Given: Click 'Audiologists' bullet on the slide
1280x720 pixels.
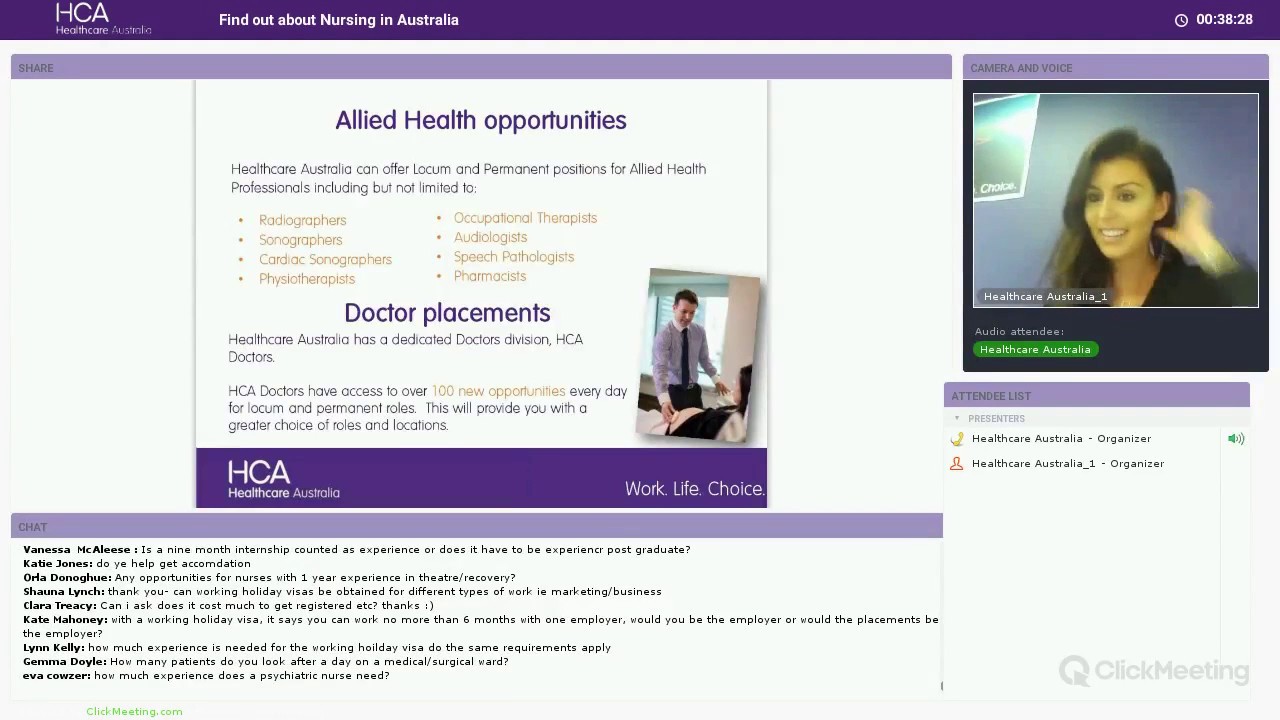Looking at the screenshot, I should point(490,237).
